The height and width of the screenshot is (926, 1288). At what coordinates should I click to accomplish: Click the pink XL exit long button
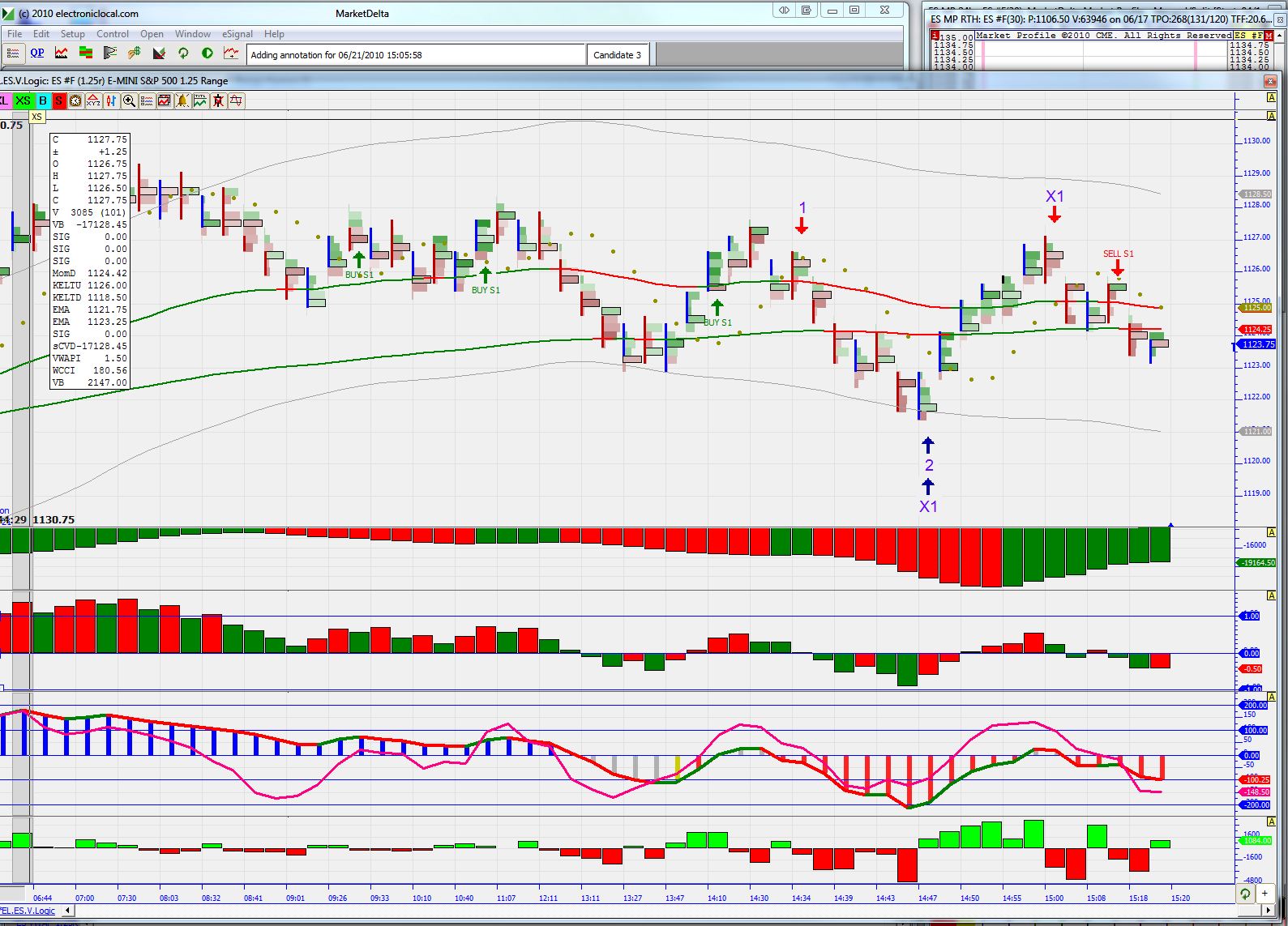click(4, 100)
